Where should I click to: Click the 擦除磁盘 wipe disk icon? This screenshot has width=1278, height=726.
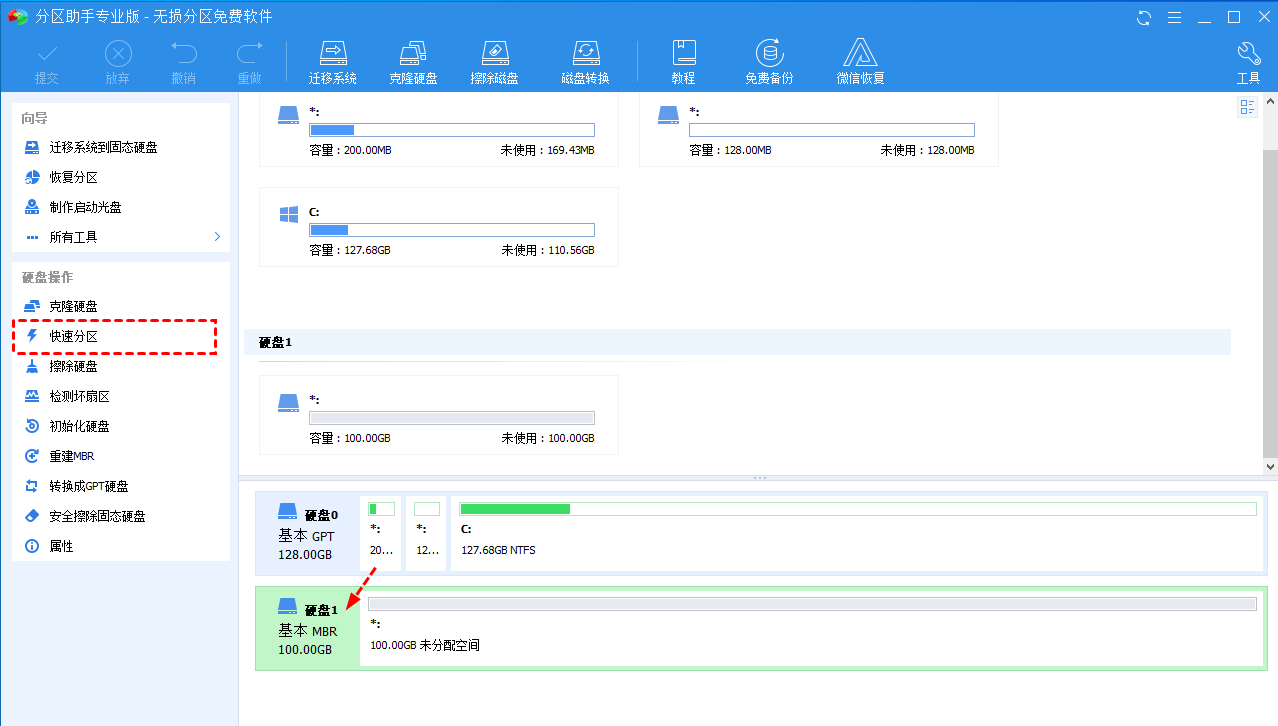(x=495, y=59)
